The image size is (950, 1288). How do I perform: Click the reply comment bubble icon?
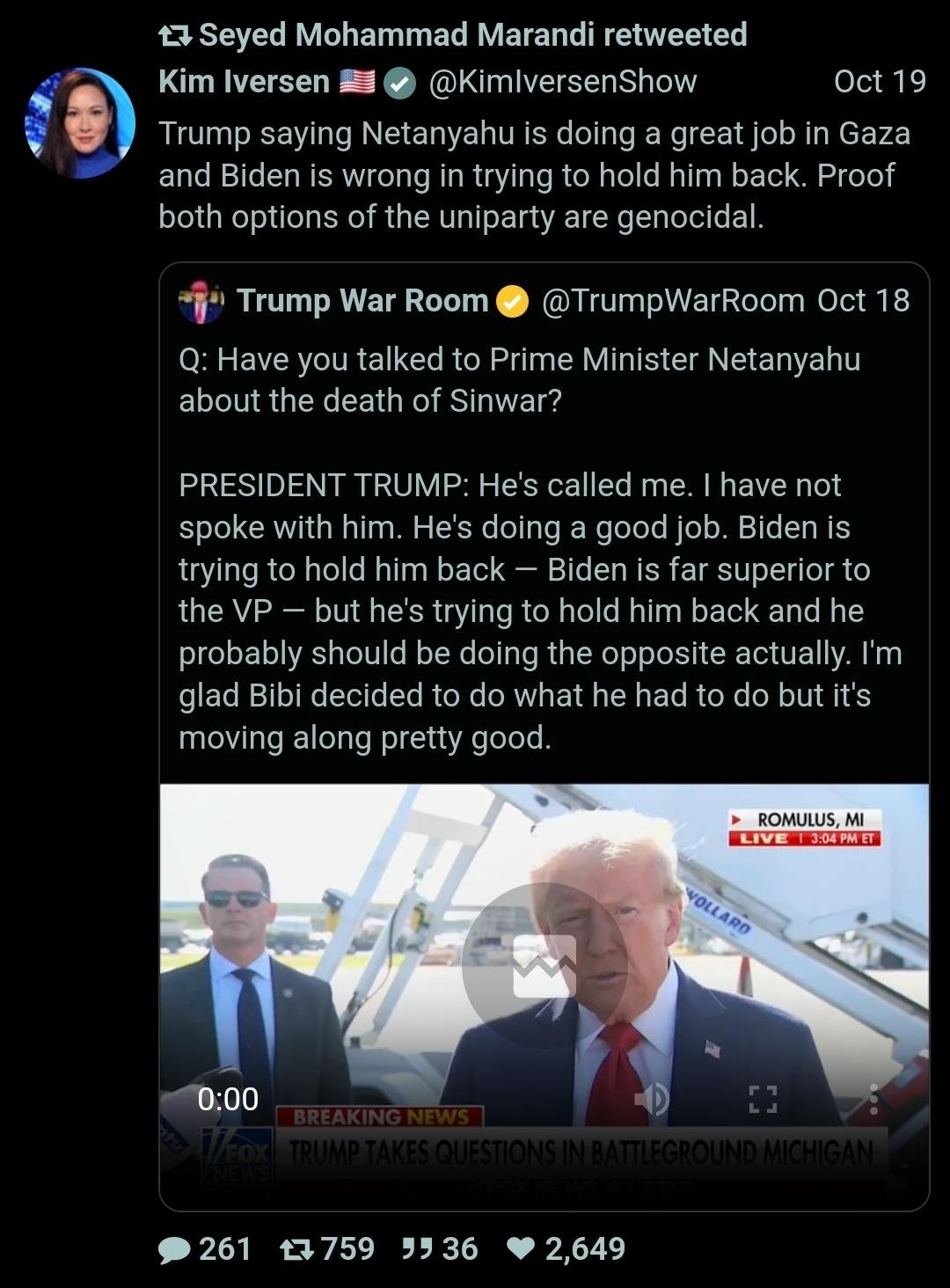click(x=174, y=1249)
